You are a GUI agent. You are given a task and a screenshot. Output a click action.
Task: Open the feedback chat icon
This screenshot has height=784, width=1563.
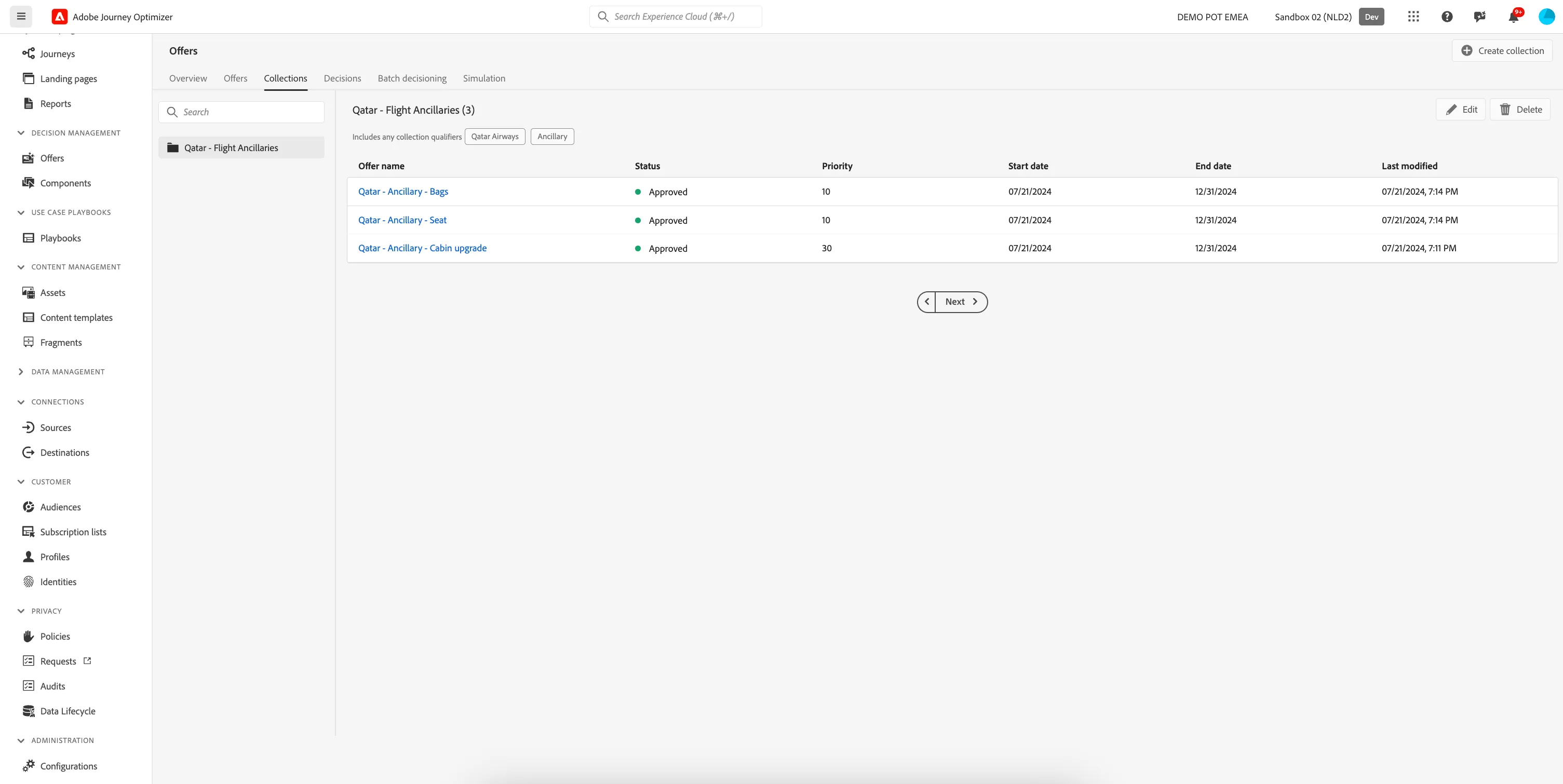pos(1480,17)
